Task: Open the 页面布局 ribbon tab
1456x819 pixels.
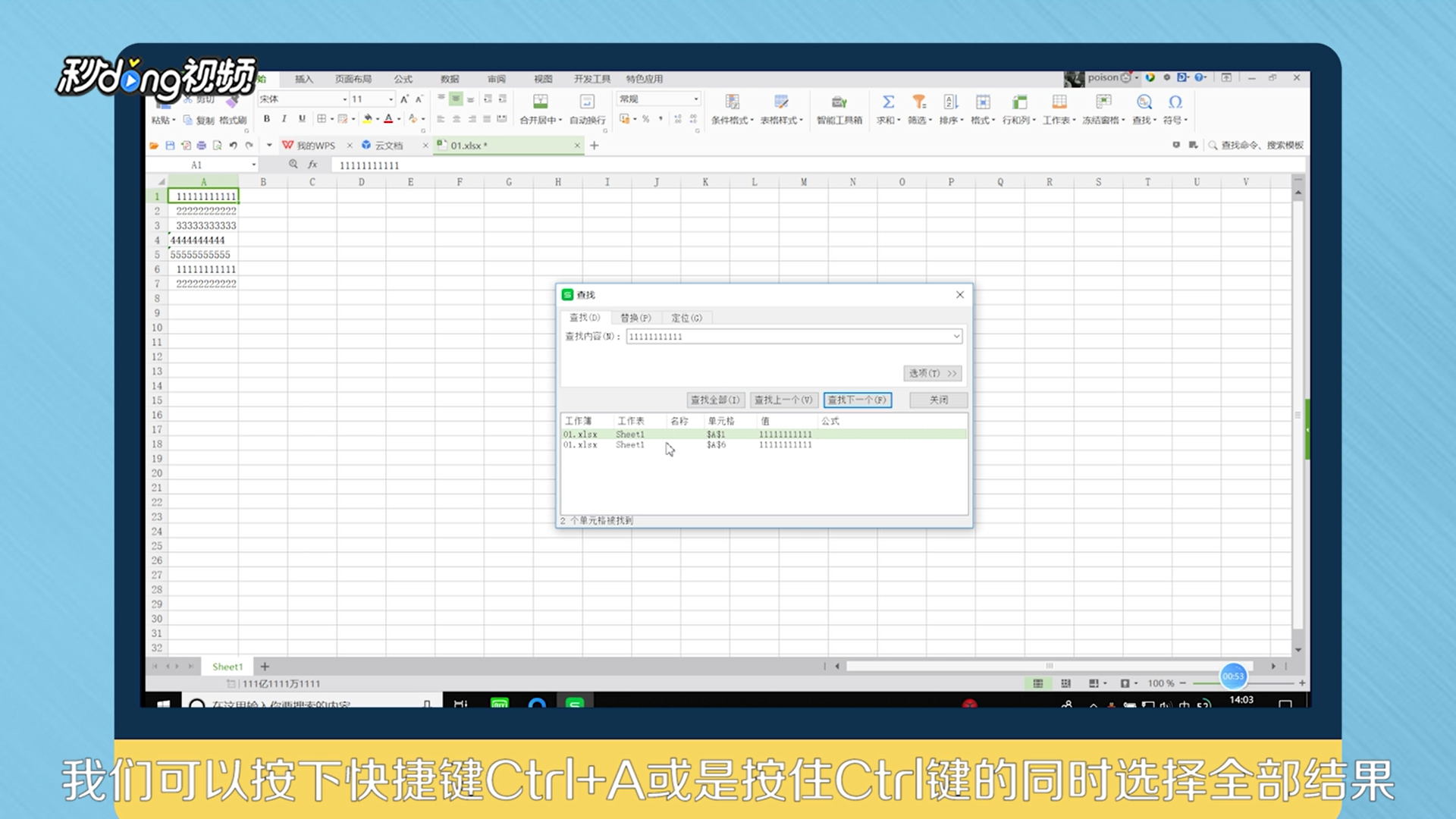Action: click(353, 79)
